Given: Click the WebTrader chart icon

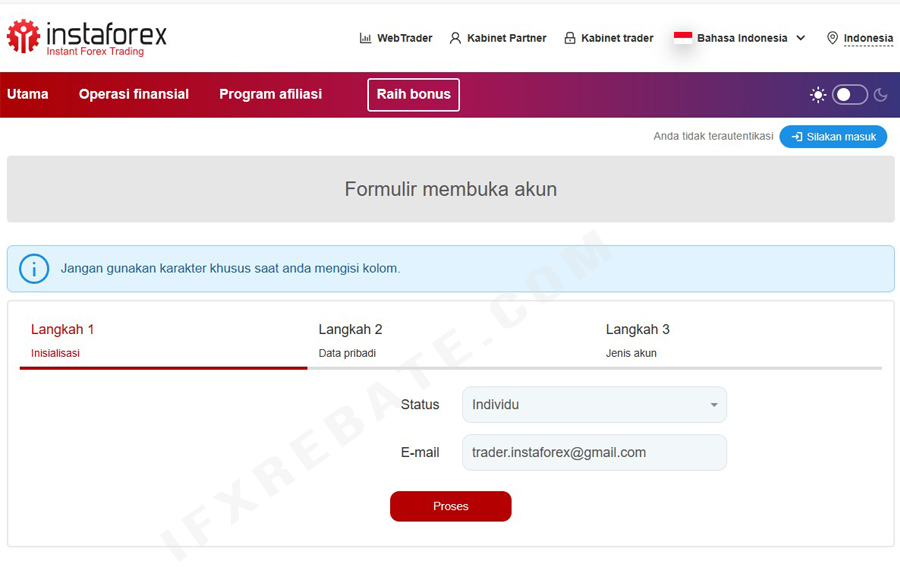Looking at the screenshot, I should click(365, 38).
